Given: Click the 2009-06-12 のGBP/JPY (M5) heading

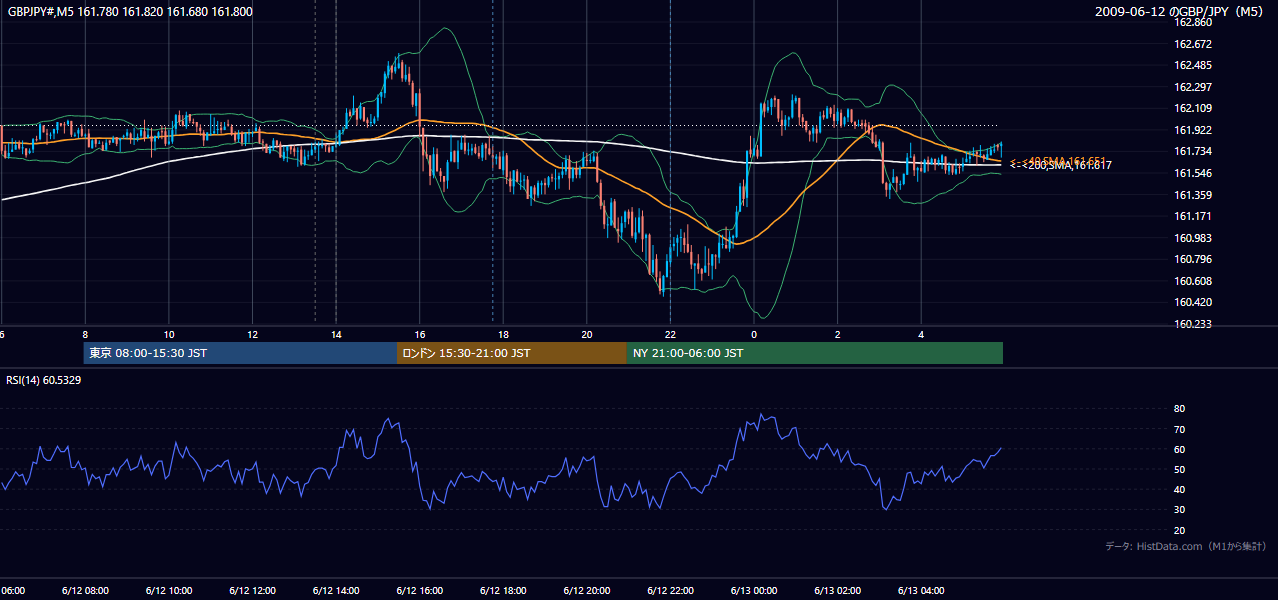Looking at the screenshot, I should [x=1181, y=12].
